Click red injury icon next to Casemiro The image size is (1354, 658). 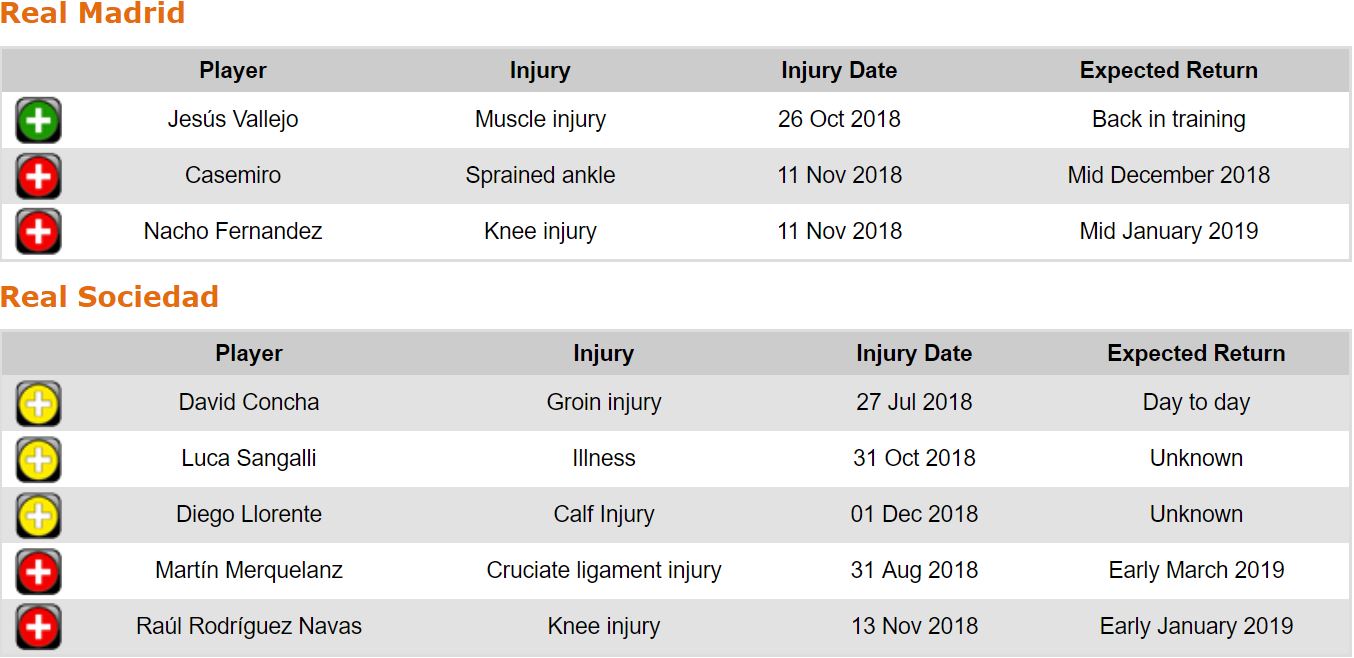coord(38,176)
